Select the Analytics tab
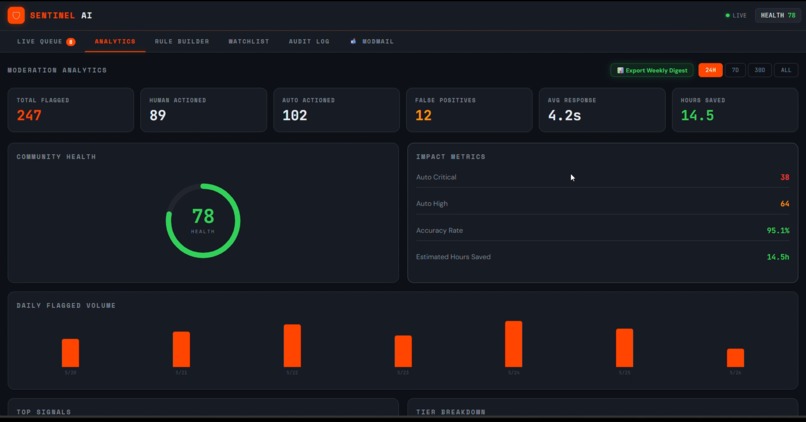806x422 pixels. tap(115, 42)
